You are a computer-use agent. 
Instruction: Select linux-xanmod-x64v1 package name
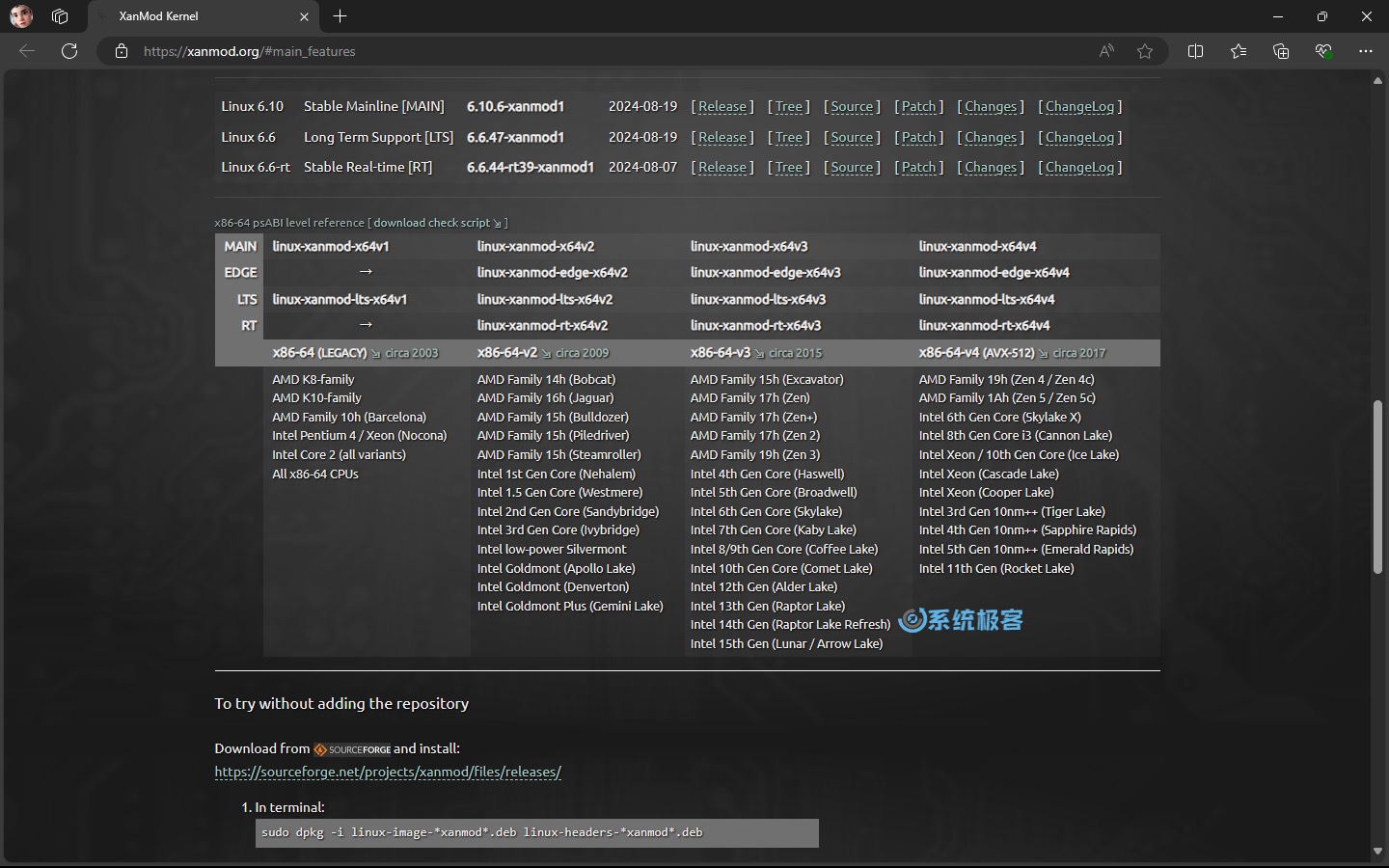click(331, 247)
